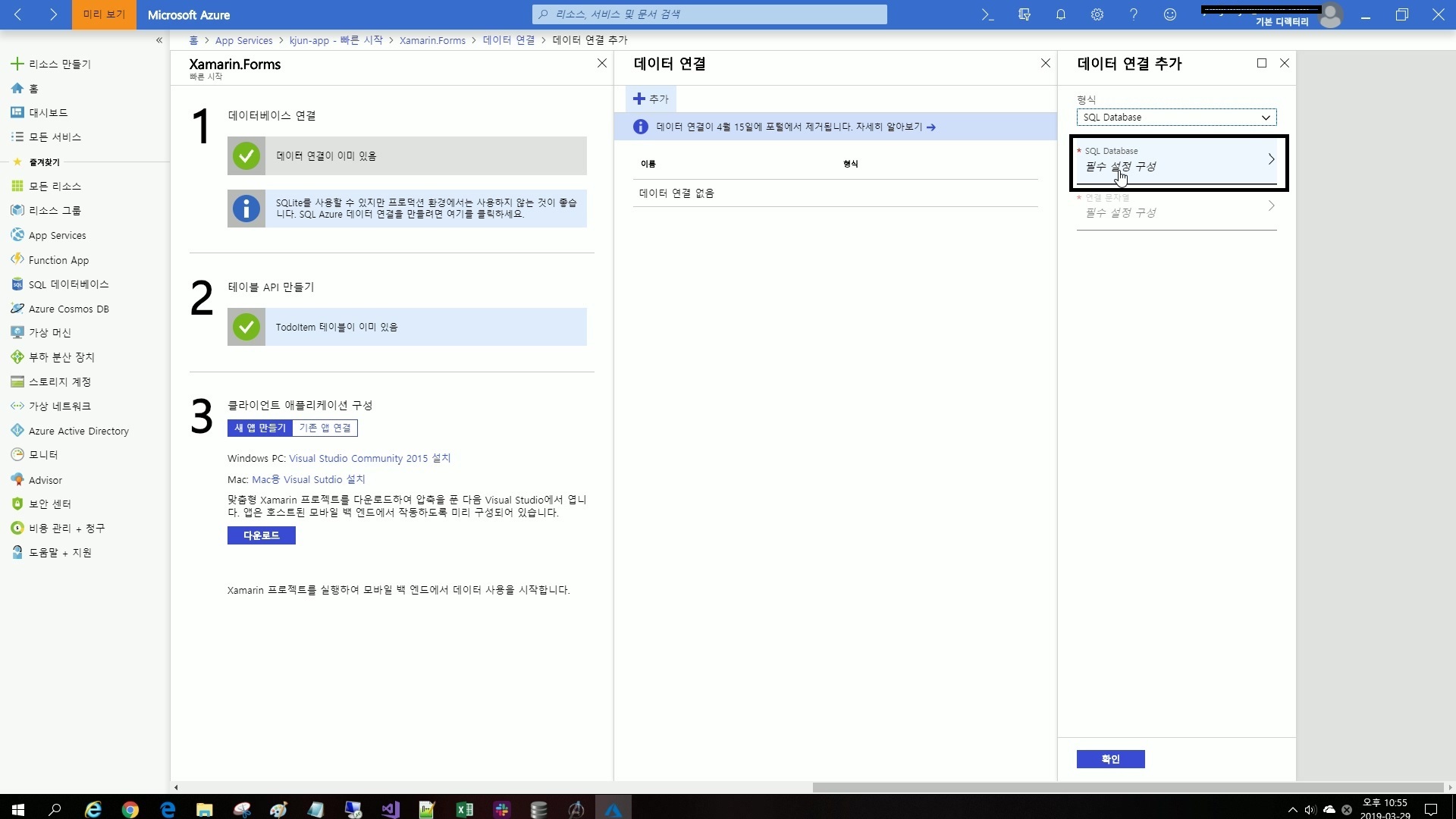Open Azure Cosmos DB from sidebar

[68, 309]
